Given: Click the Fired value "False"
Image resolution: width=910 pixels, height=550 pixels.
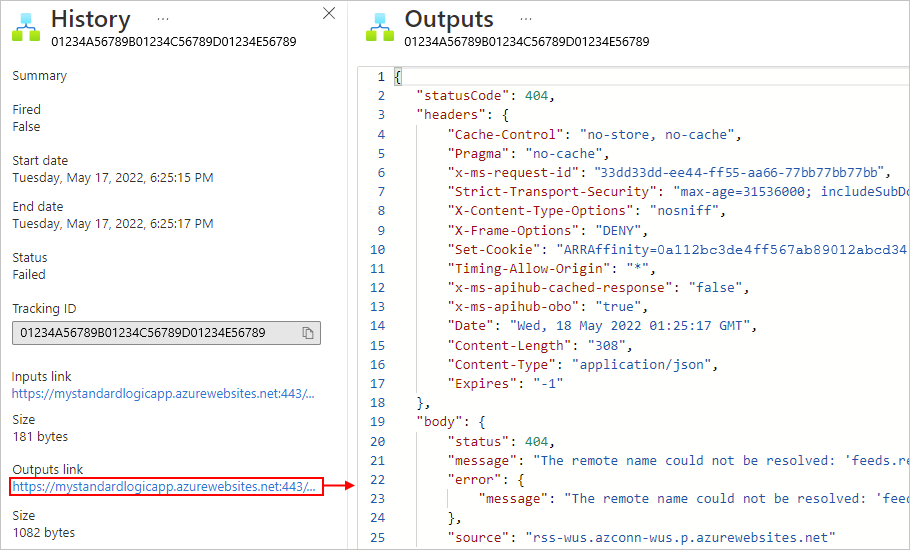Looking at the screenshot, I should click(26, 126).
